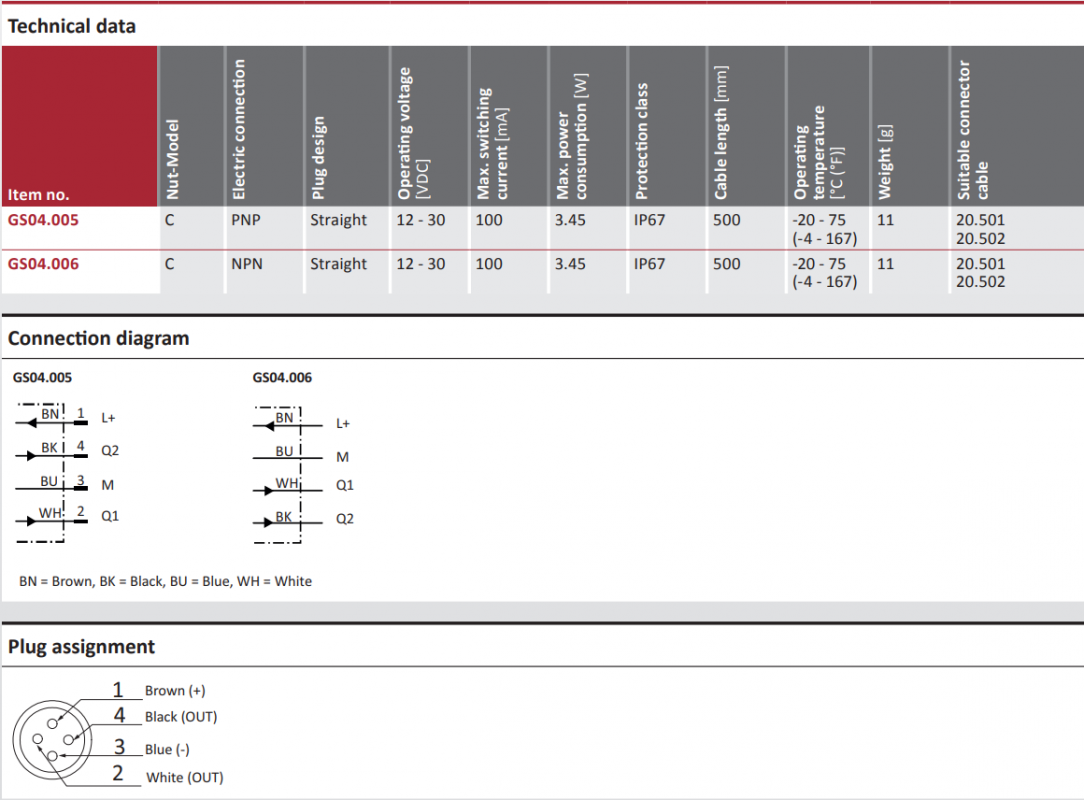Click the -20 - 75 temperature in GS04.005 row
1084x800 pixels.
pos(819,220)
